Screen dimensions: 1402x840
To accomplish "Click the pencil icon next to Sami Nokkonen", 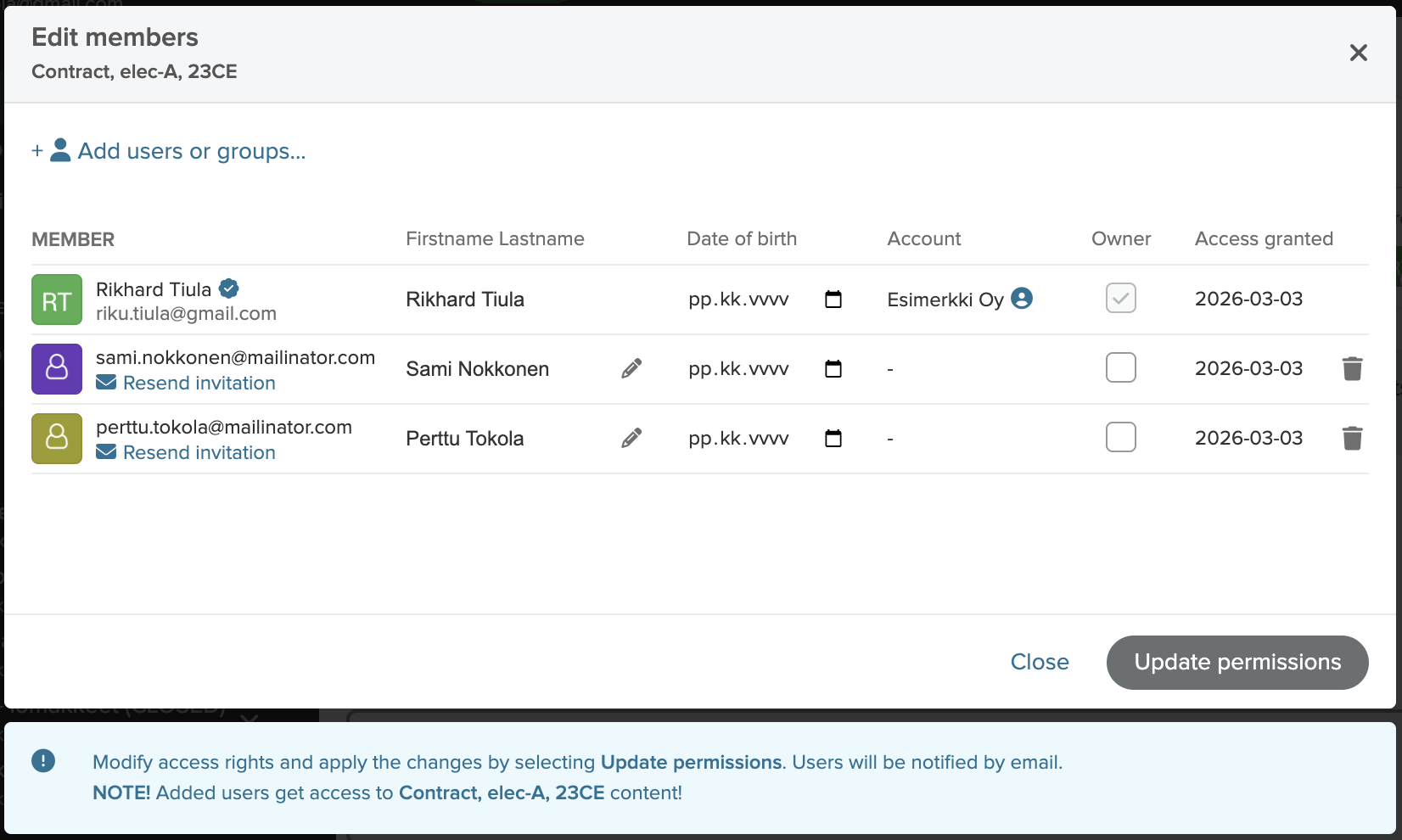I will [x=631, y=368].
